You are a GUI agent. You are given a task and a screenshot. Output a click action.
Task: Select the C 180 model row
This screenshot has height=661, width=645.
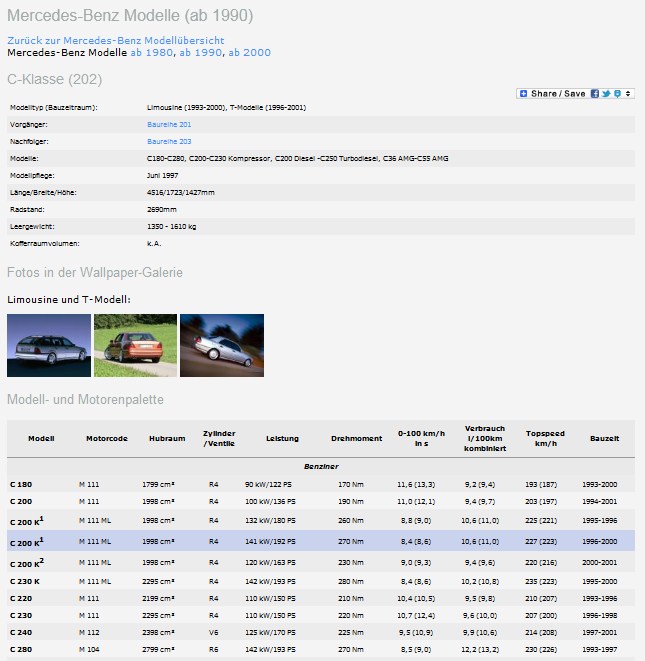click(320, 484)
